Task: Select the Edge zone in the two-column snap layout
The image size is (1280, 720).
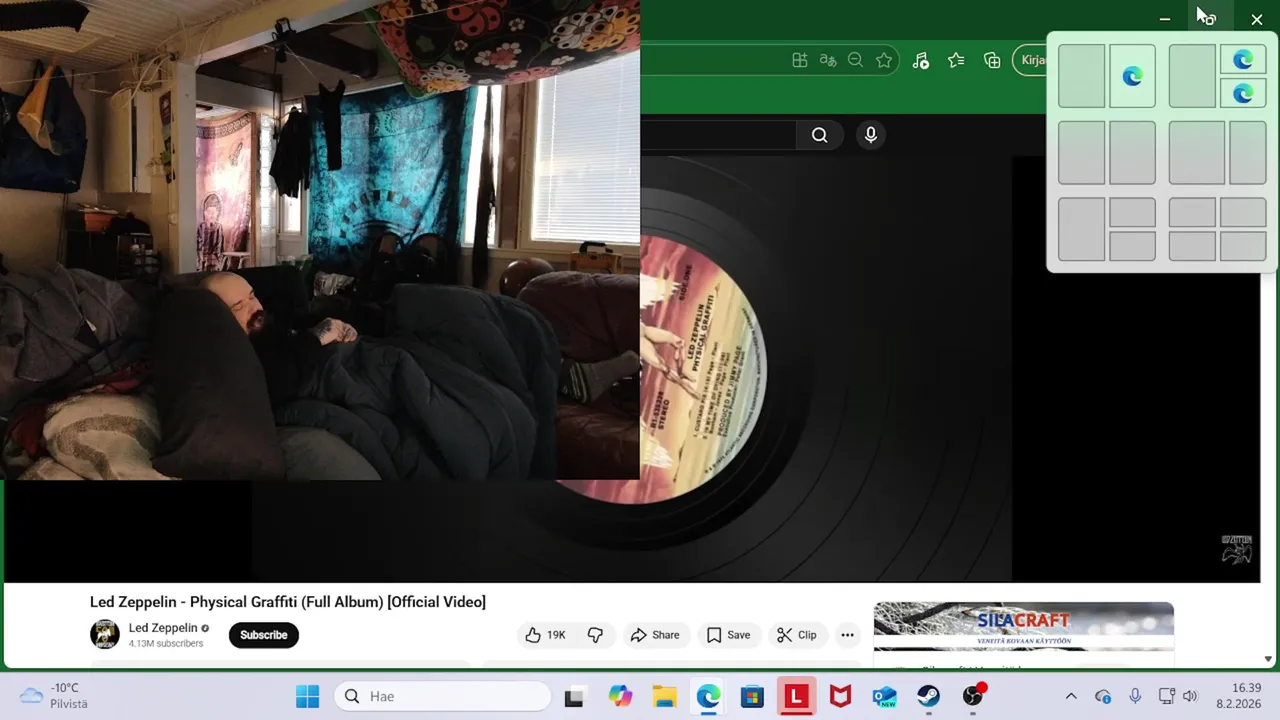Action: pyautogui.click(x=1132, y=76)
